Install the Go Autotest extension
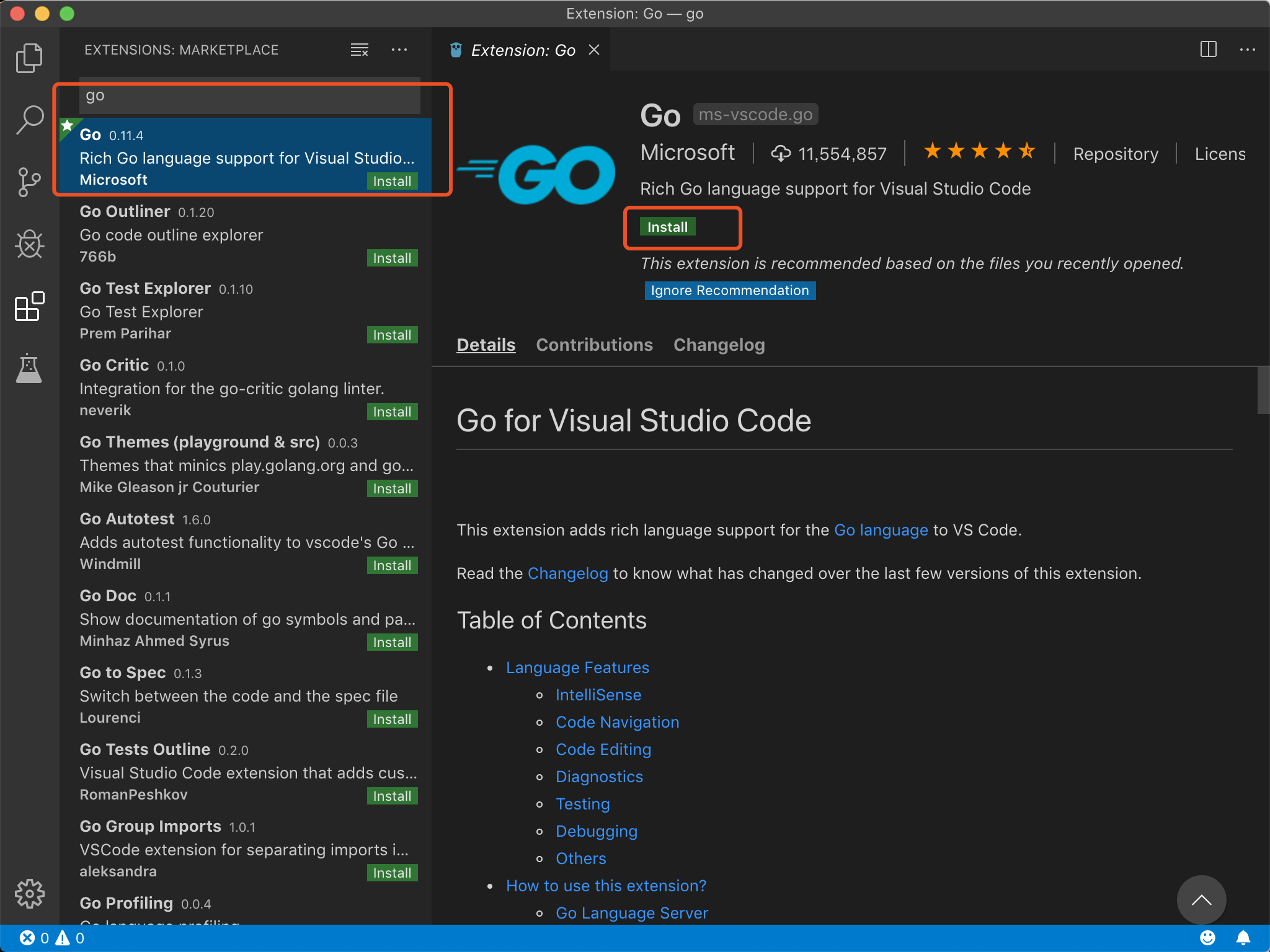This screenshot has height=952, width=1270. (392, 565)
